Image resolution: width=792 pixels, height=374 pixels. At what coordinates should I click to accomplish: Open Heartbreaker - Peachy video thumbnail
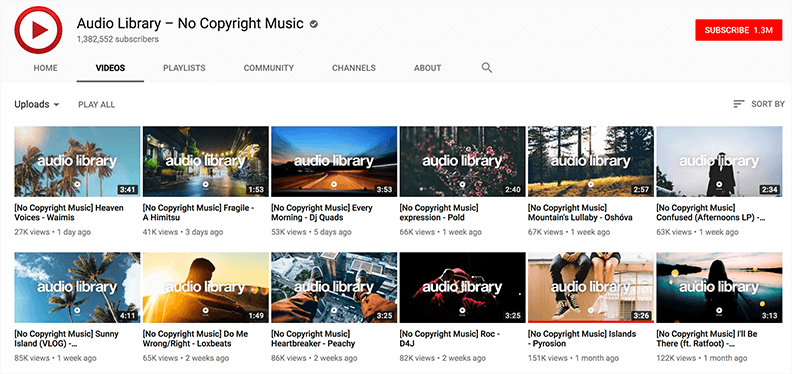tap(334, 288)
